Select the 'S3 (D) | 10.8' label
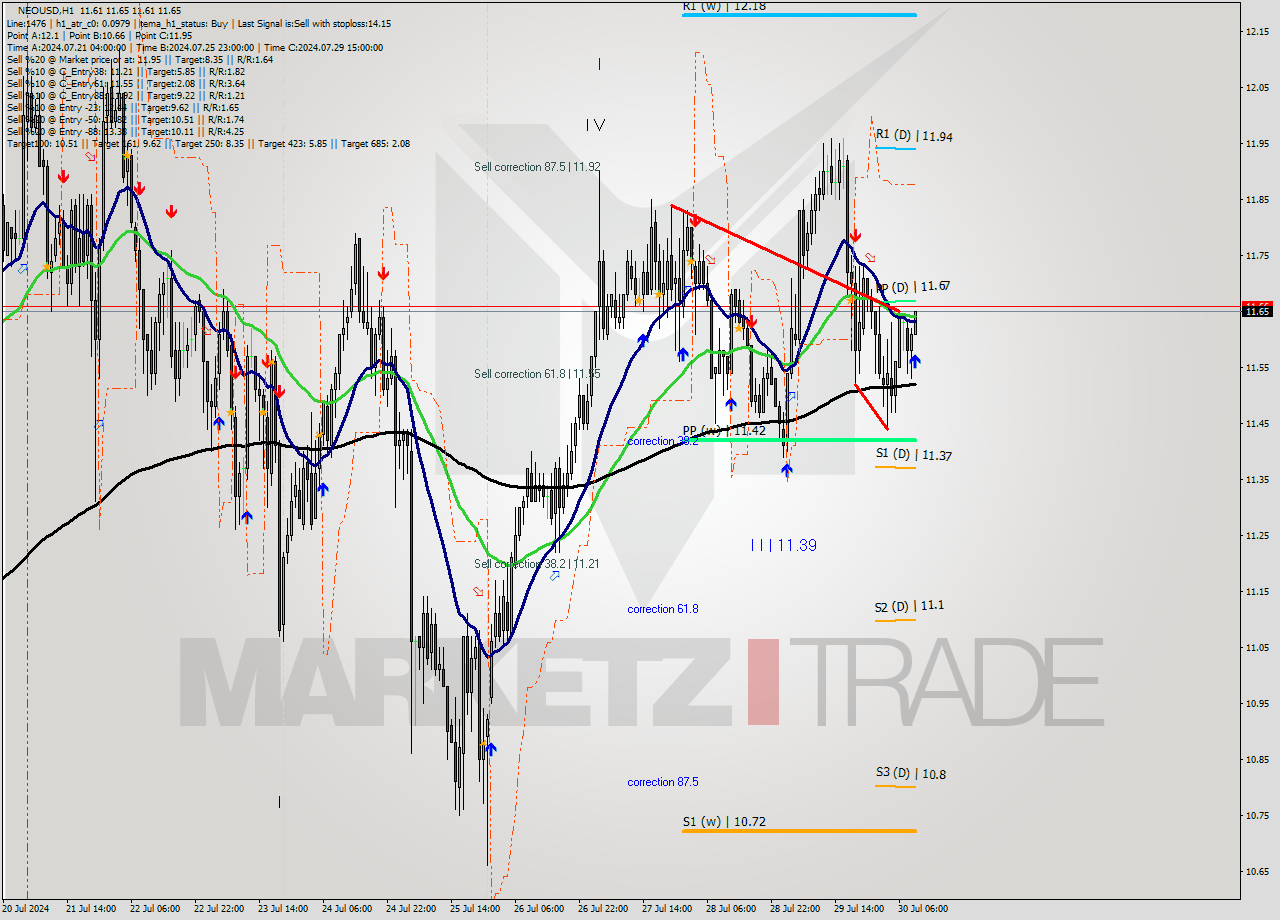The width and height of the screenshot is (1280, 920). click(910, 773)
